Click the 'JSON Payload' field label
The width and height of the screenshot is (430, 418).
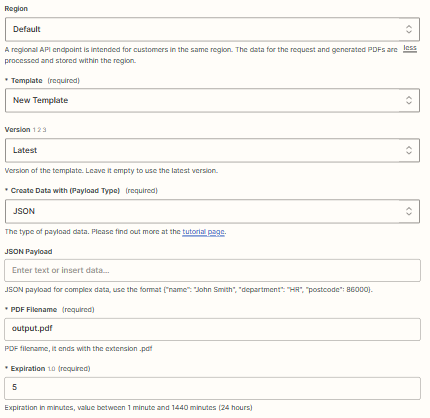(28, 252)
